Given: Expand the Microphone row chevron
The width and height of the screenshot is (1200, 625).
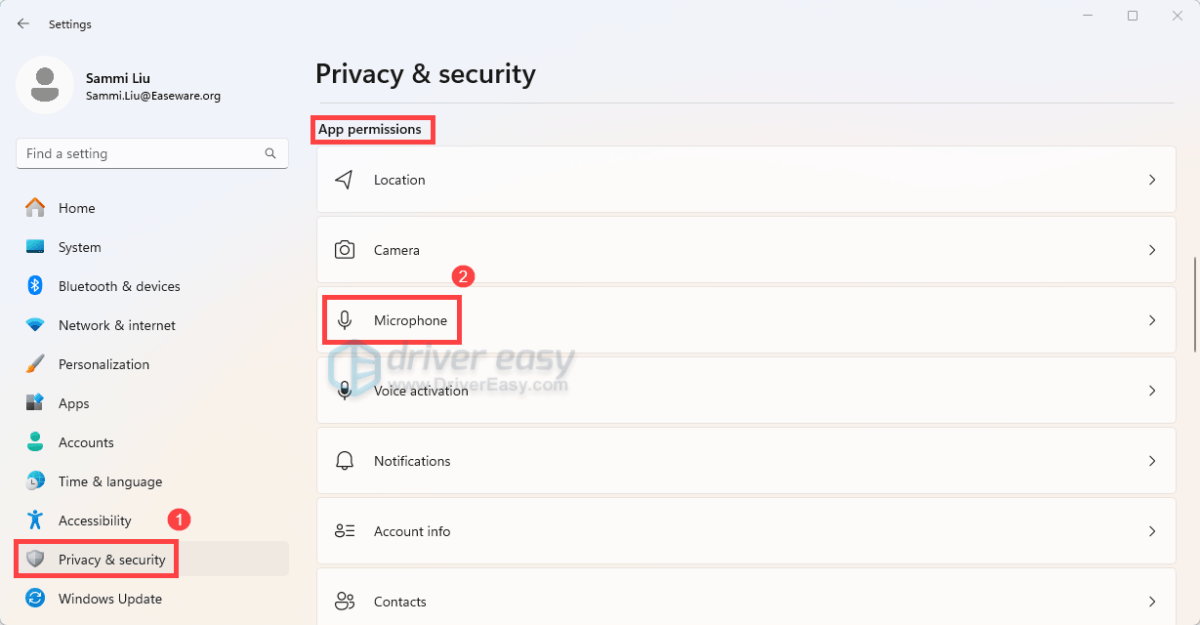Looking at the screenshot, I should (1152, 320).
